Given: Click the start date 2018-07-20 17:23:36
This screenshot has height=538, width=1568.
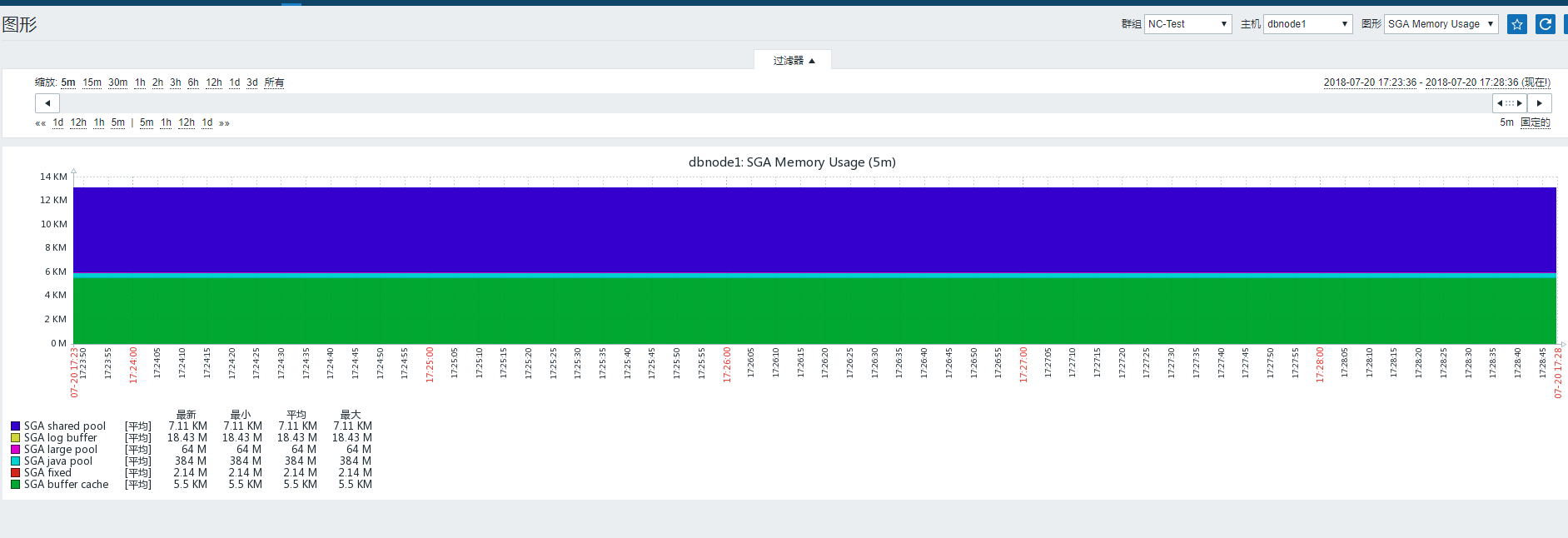Looking at the screenshot, I should click(x=1370, y=82).
